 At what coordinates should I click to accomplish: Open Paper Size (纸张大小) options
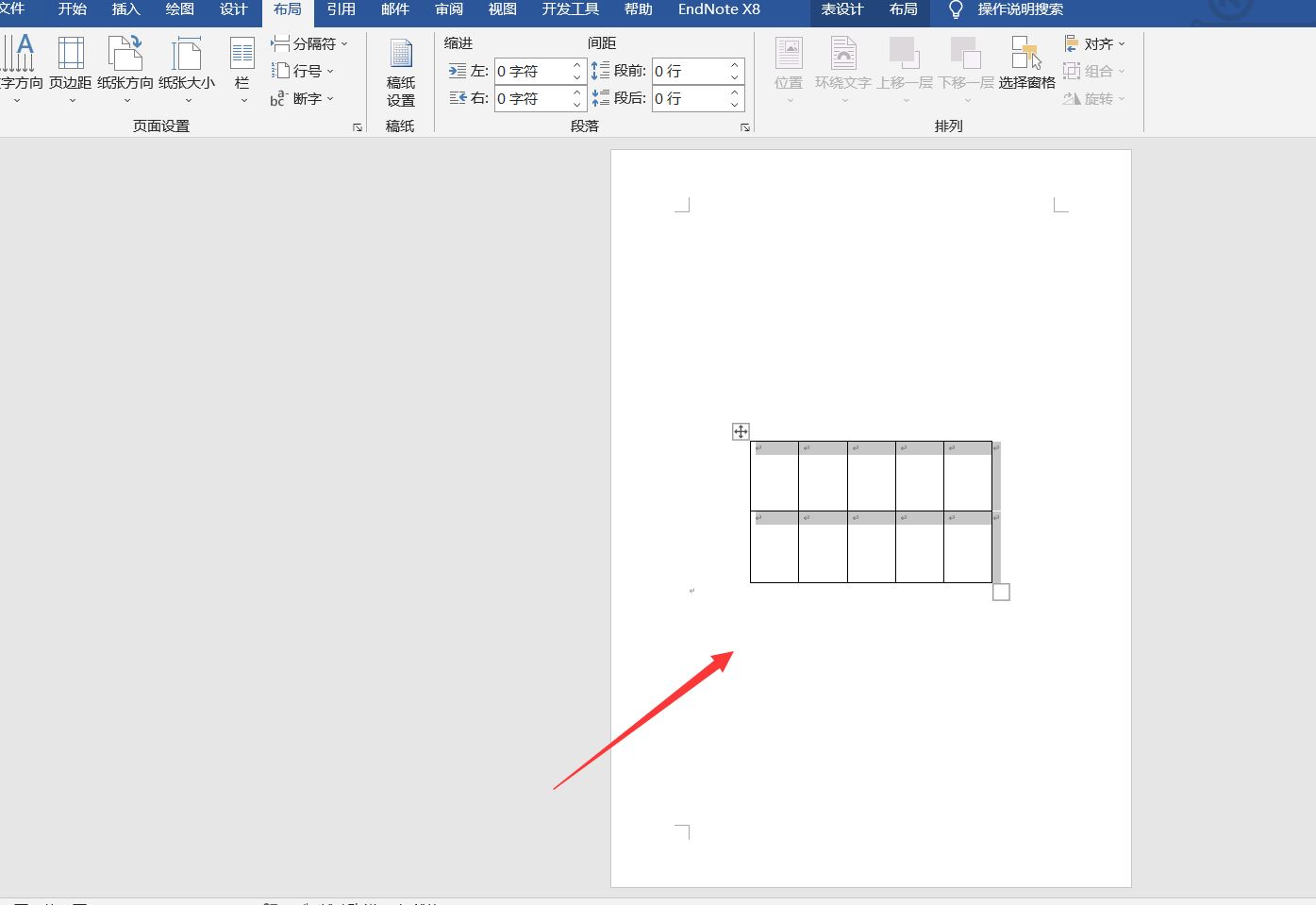pos(187,69)
